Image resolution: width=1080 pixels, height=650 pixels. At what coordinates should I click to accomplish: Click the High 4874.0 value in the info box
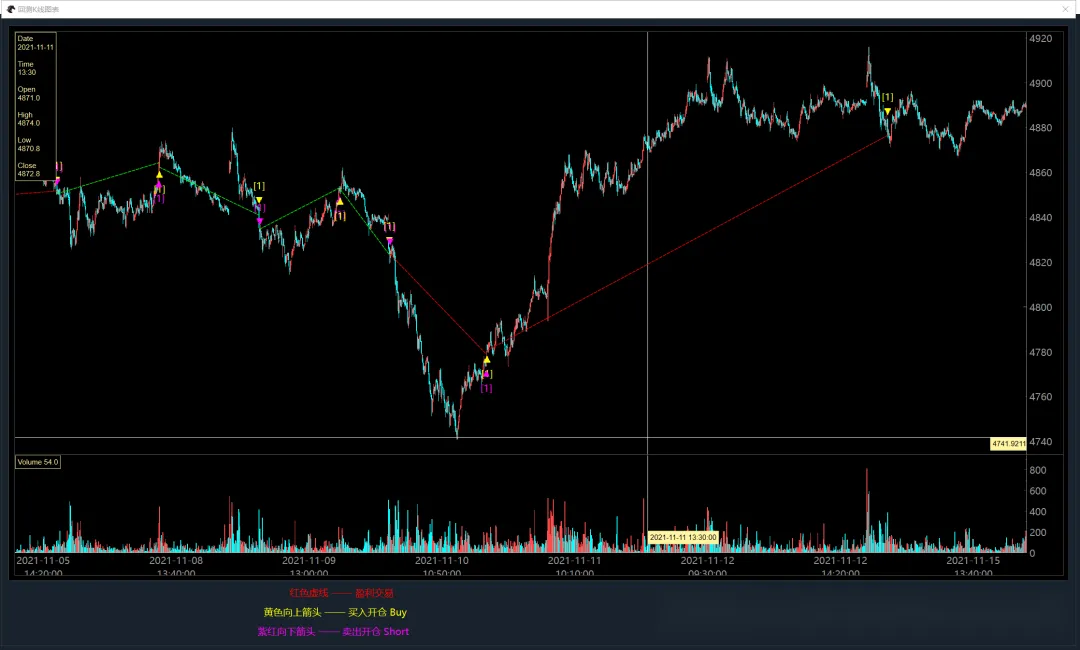point(28,119)
